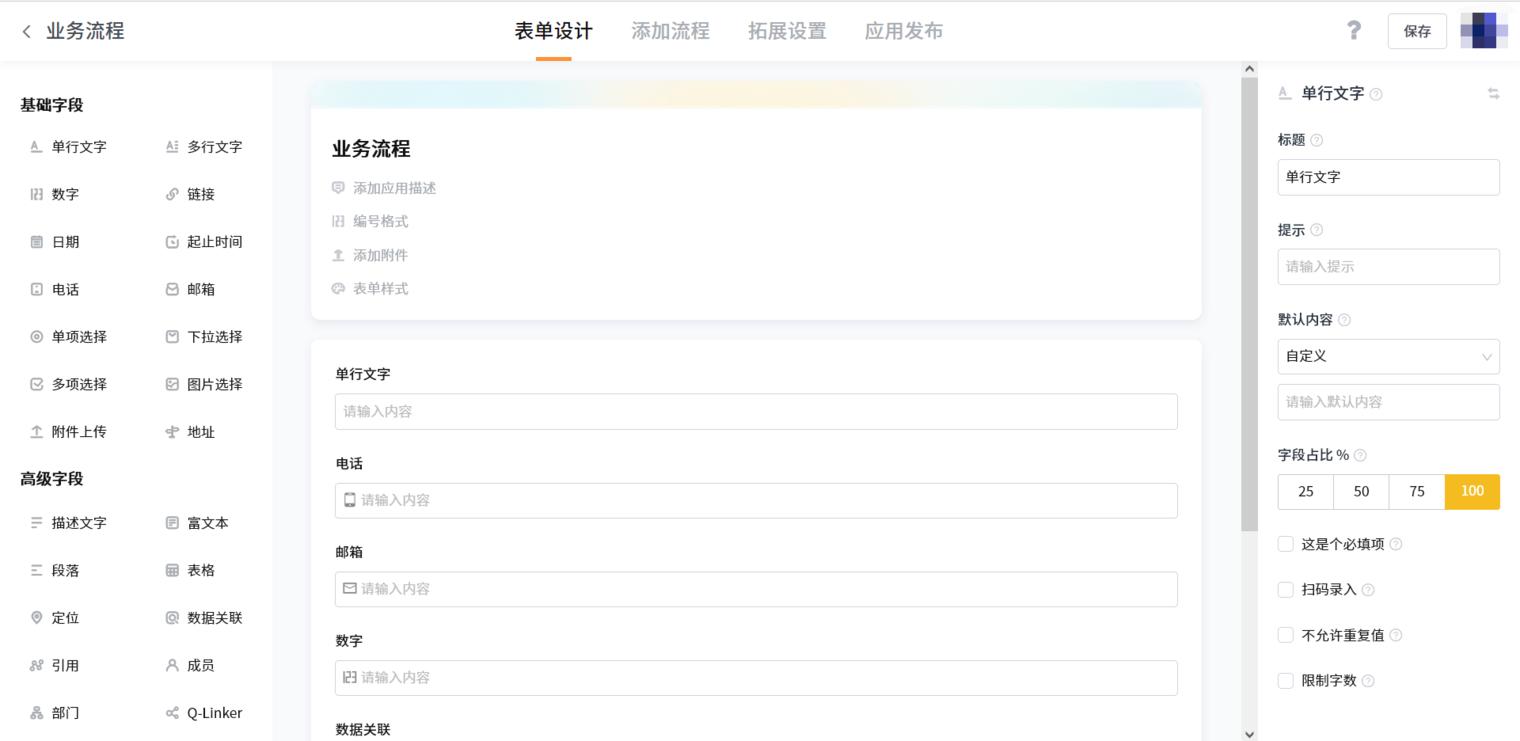Open the 默认内容 自定义 dropdown

(1388, 356)
